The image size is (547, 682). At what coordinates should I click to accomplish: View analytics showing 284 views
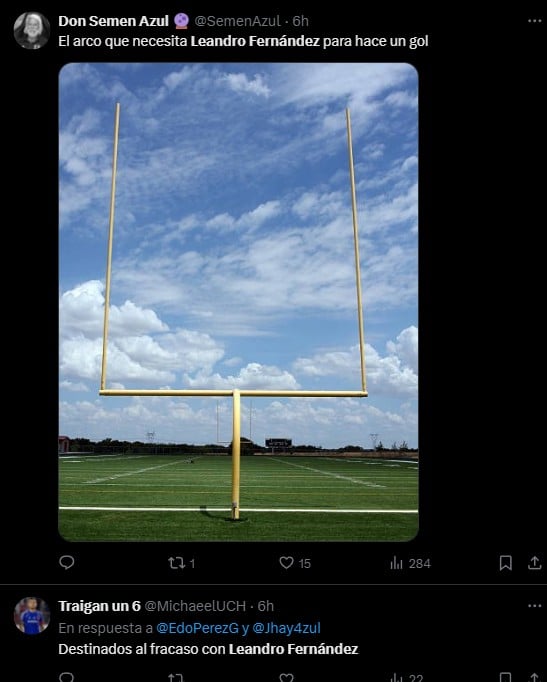(410, 563)
